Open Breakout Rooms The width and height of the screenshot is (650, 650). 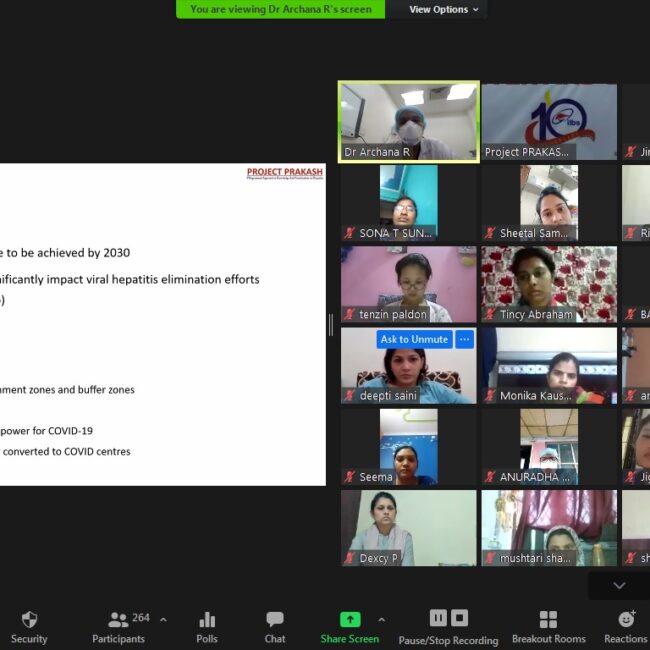click(548, 619)
